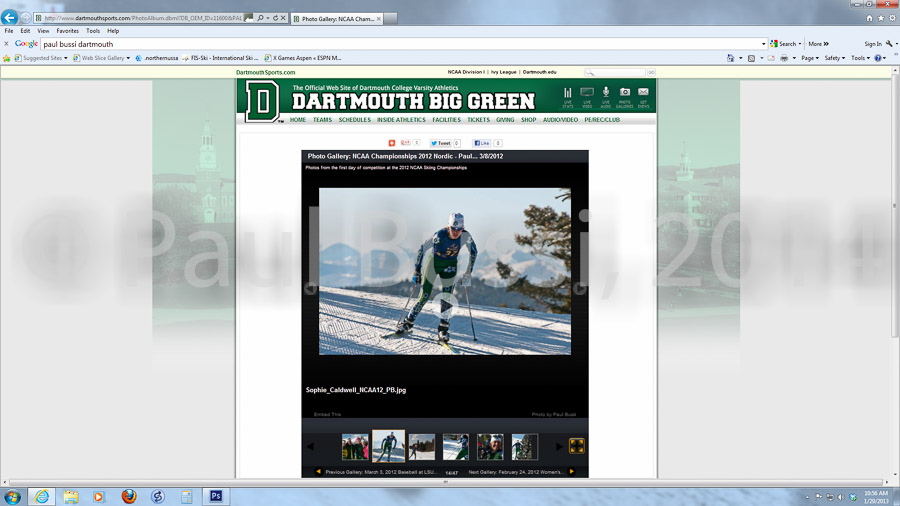Expand the Suggested Sites dropdown
The width and height of the screenshot is (900, 506).
coord(65,58)
